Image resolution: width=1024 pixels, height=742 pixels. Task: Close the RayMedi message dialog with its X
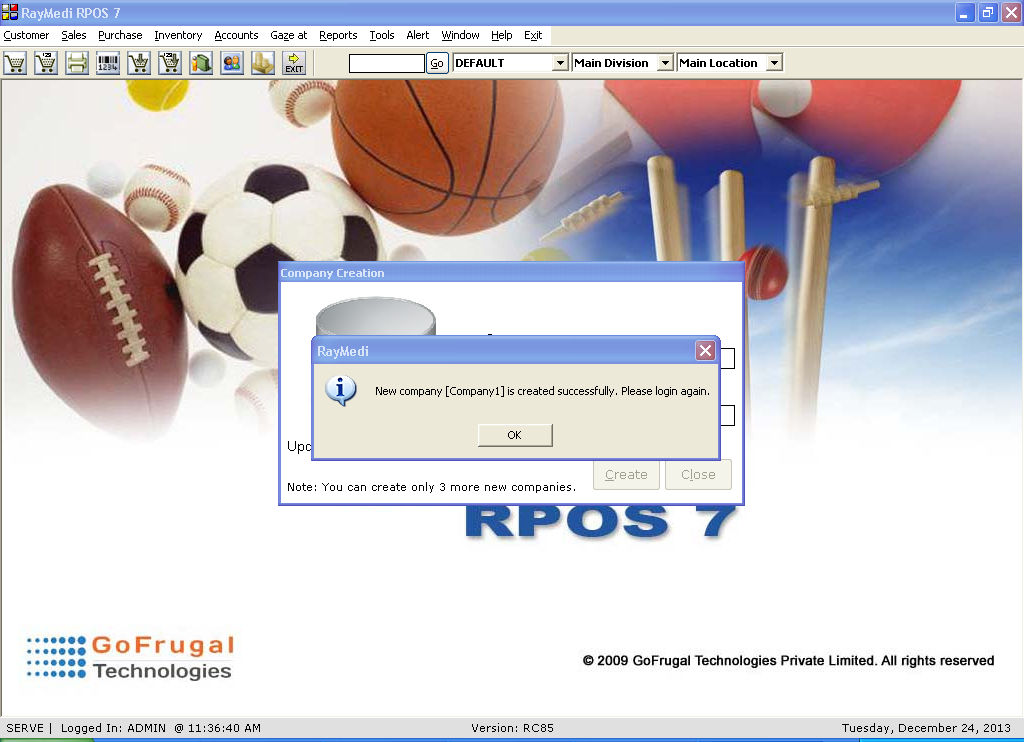(x=705, y=351)
